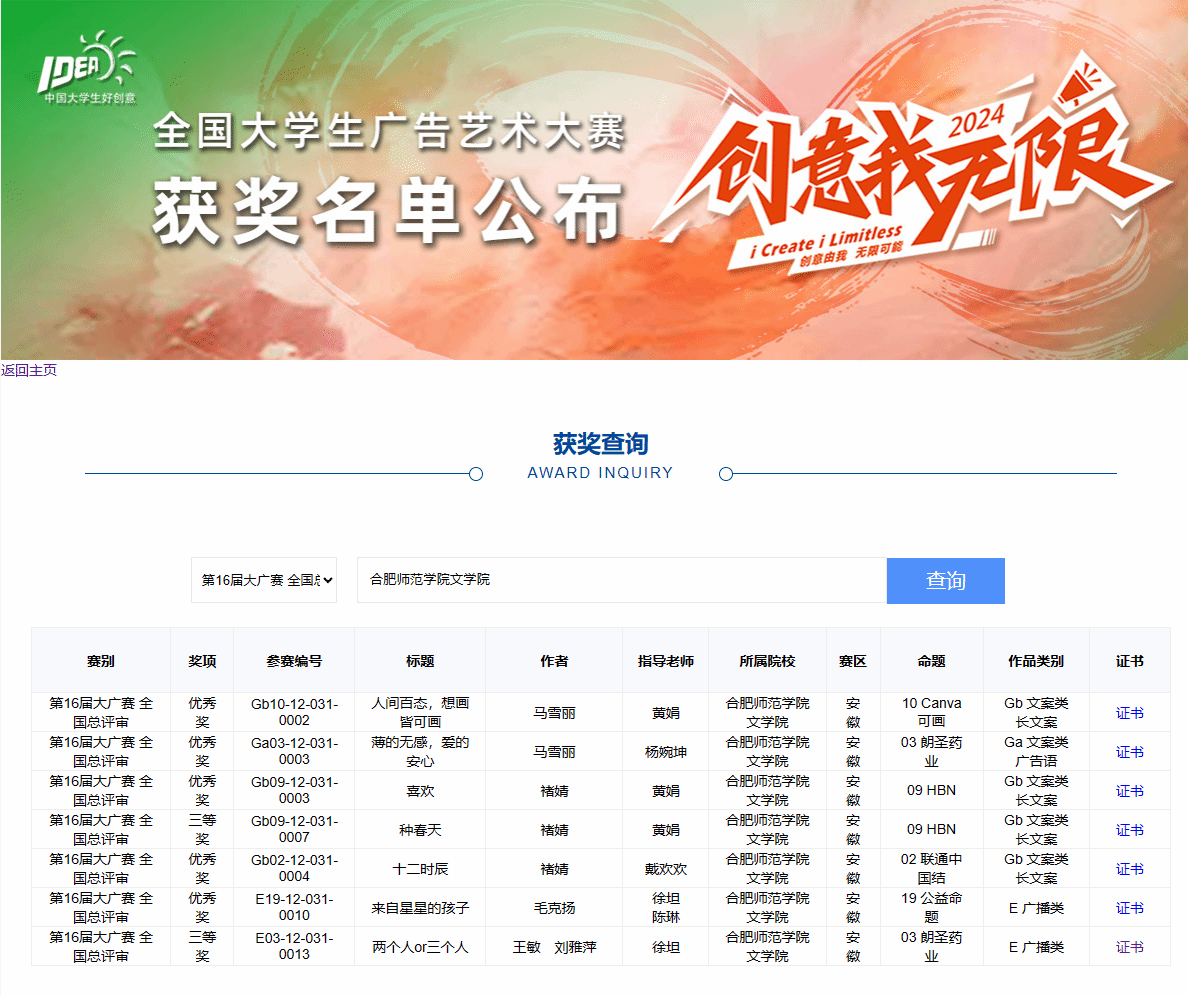The height and width of the screenshot is (995, 1188).
Task: Click the 参赛编号 column header
Action: click(294, 661)
